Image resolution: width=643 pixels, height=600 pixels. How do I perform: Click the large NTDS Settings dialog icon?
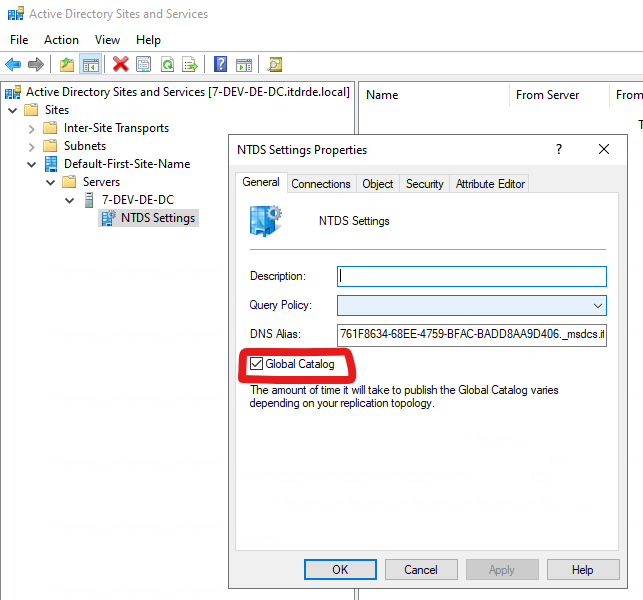265,221
